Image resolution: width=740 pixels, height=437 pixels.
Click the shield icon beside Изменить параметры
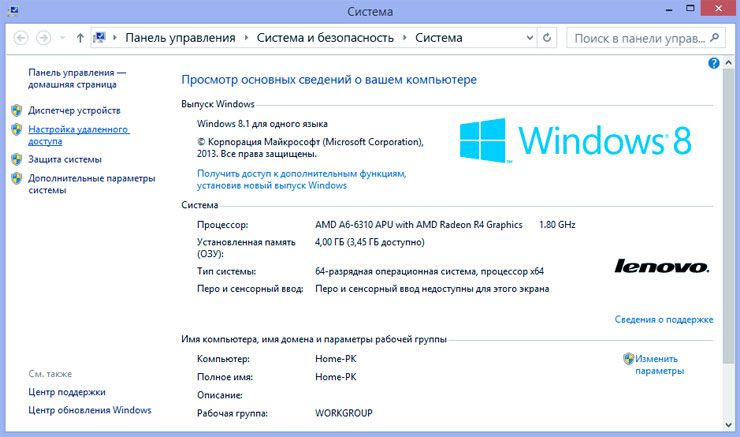(628, 358)
